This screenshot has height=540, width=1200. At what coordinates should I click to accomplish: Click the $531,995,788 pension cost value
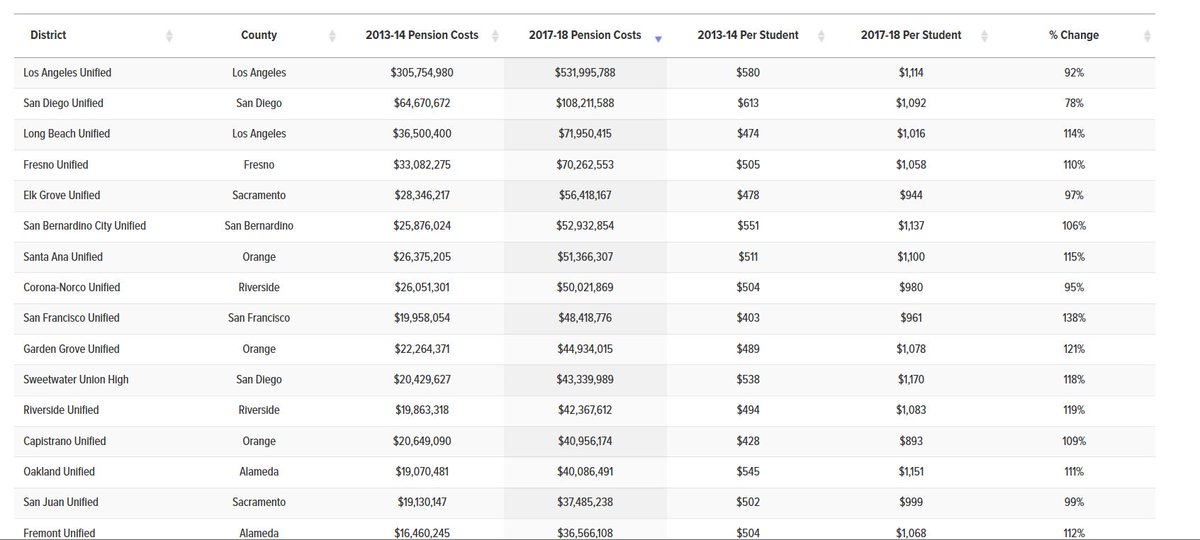coord(585,72)
